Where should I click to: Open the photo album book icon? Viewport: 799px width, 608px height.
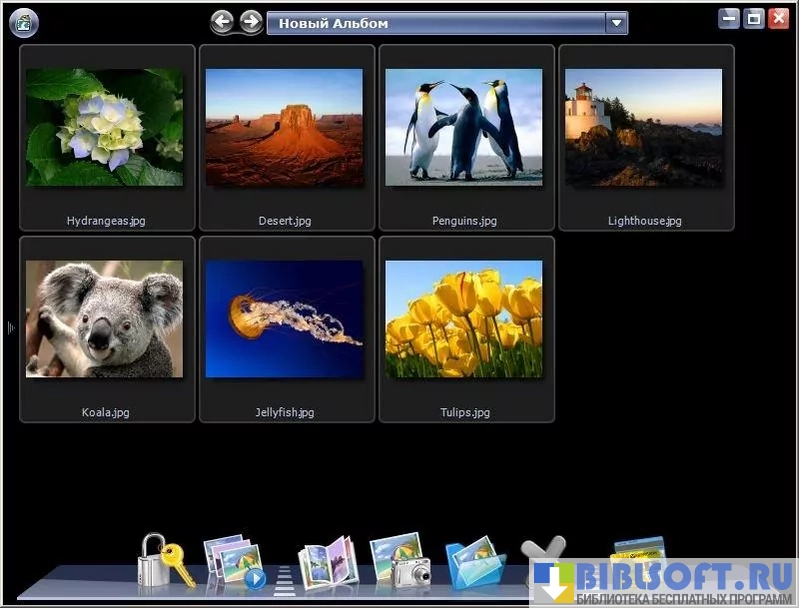328,564
